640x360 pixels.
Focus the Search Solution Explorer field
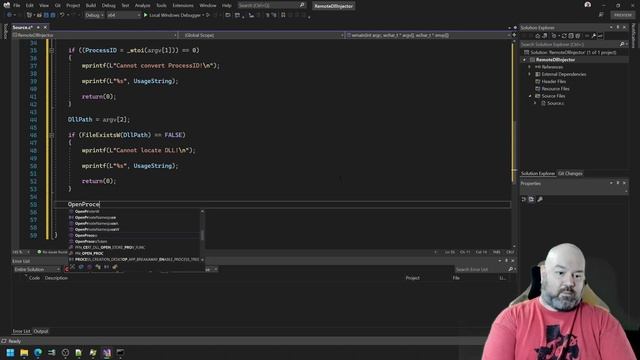(573, 44)
